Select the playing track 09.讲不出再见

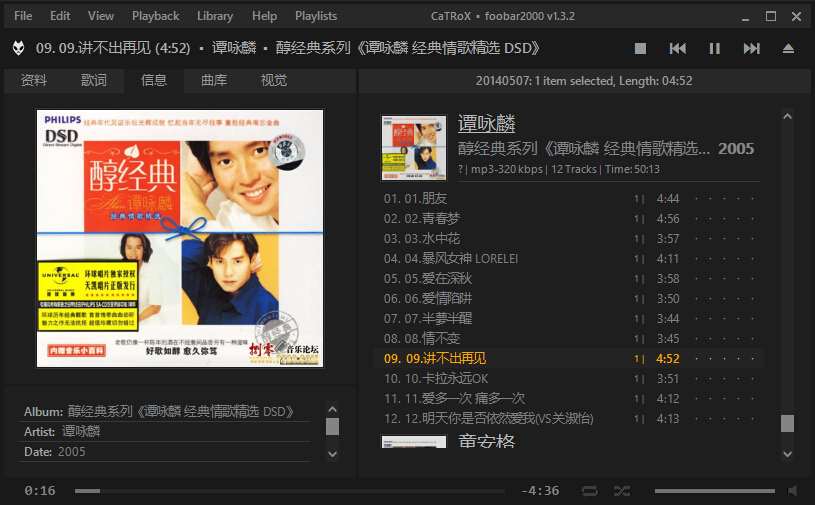point(569,358)
